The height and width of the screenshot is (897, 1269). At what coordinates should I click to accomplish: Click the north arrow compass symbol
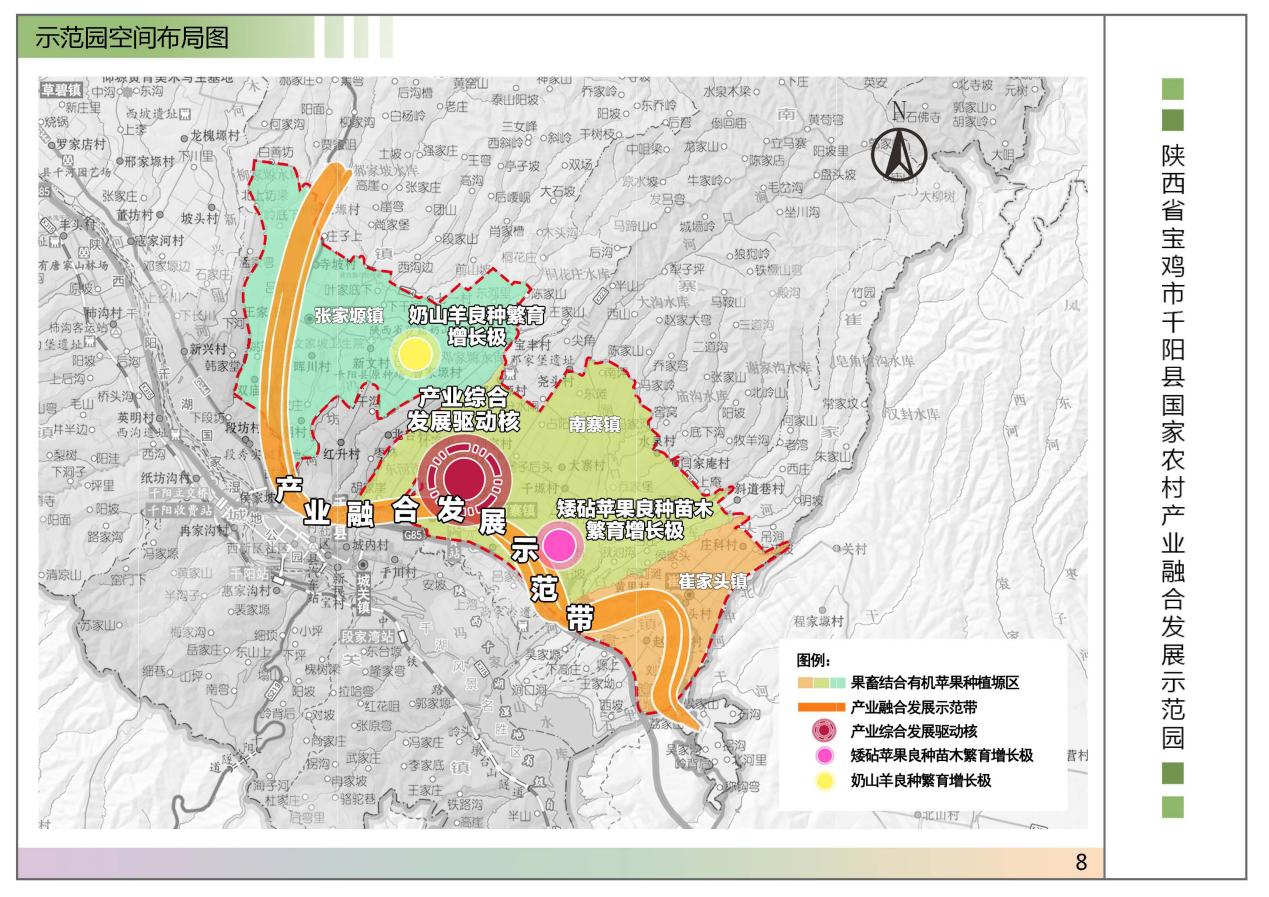pyautogui.click(x=898, y=150)
